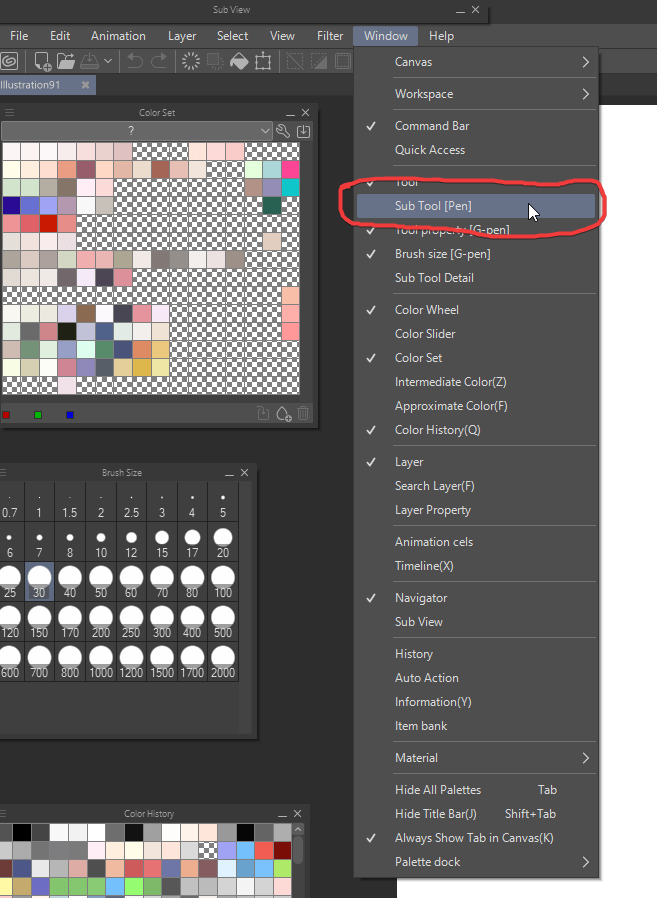Toggle Color Set palette in menu
Viewport: 657px width, 898px height.
pos(476,358)
